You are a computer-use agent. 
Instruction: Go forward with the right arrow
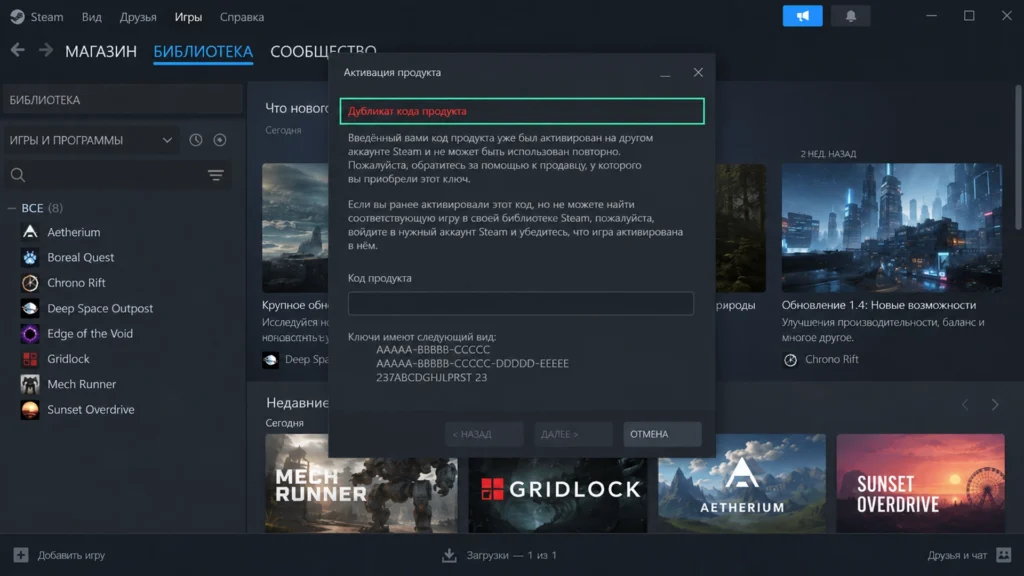click(45, 50)
